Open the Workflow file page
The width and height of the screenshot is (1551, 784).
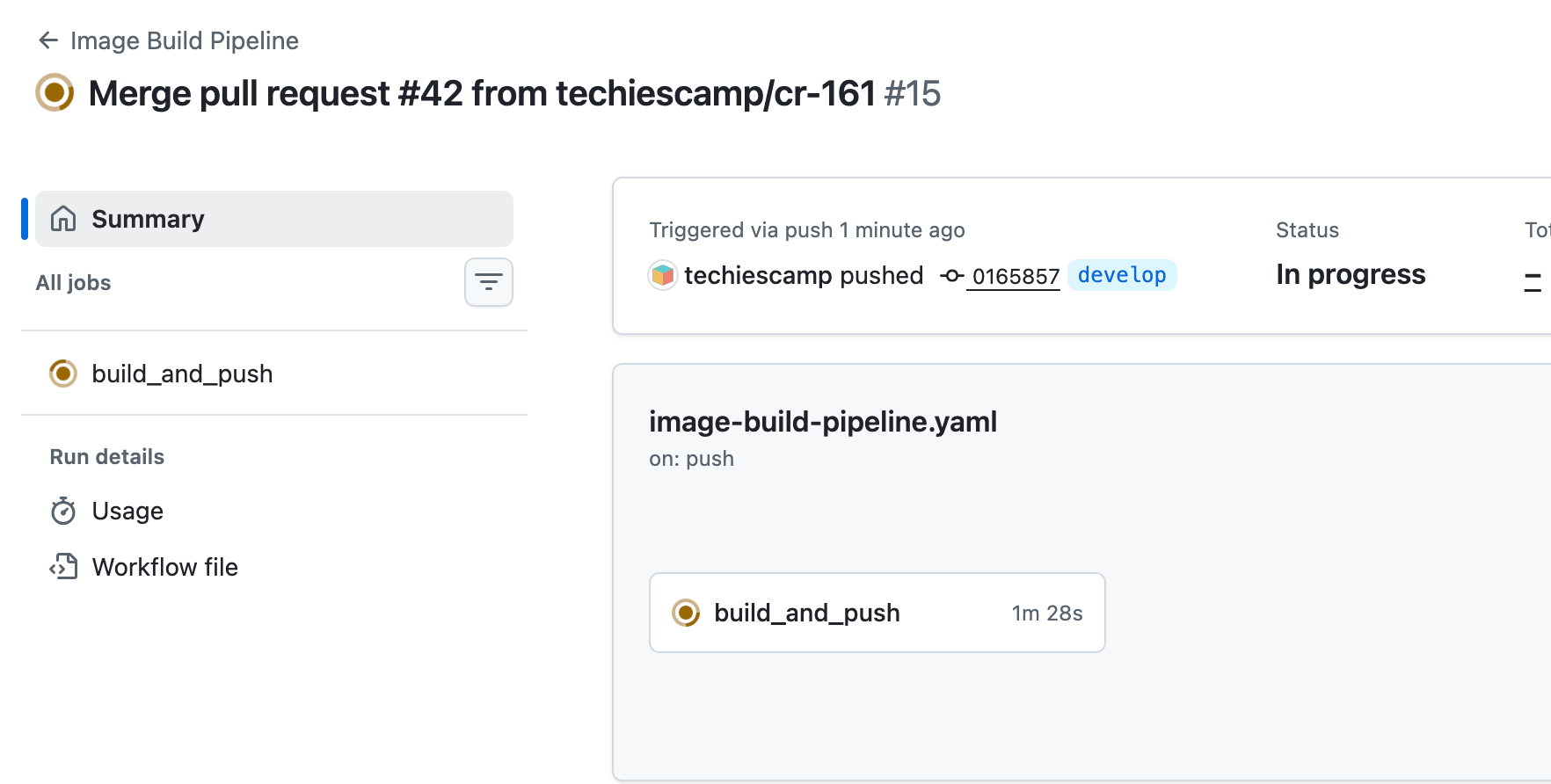(165, 567)
